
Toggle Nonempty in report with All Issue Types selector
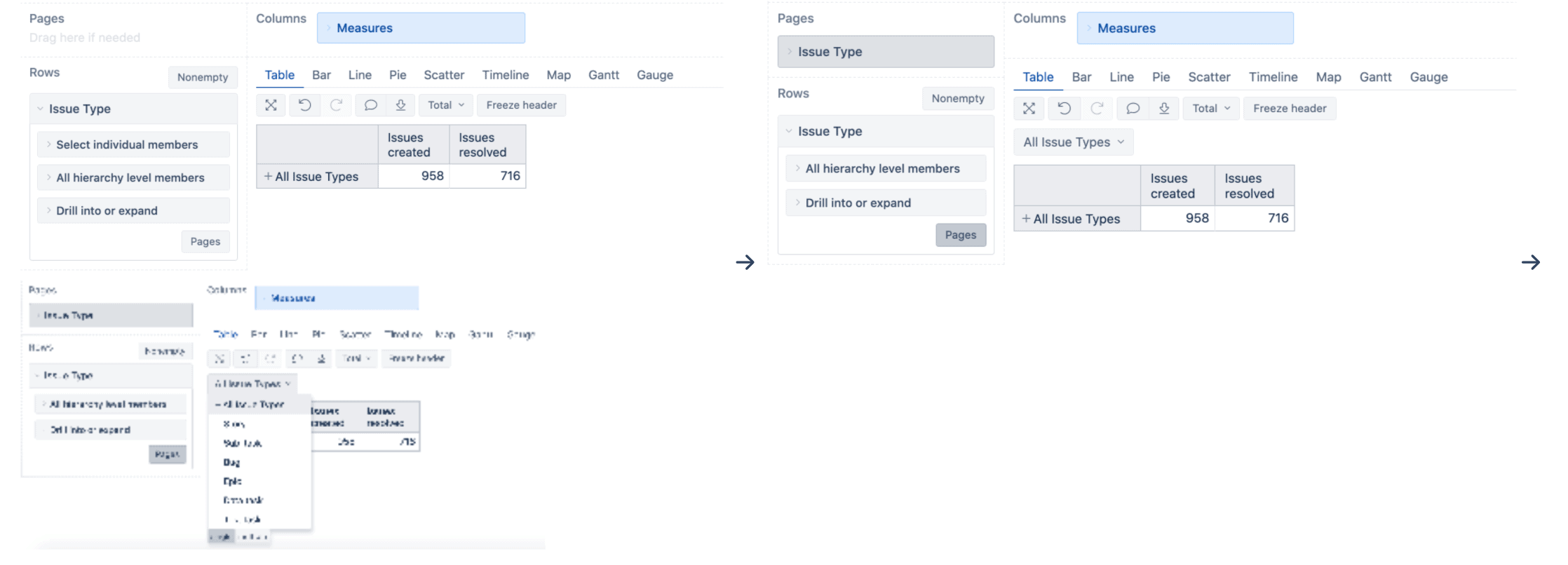958,99
